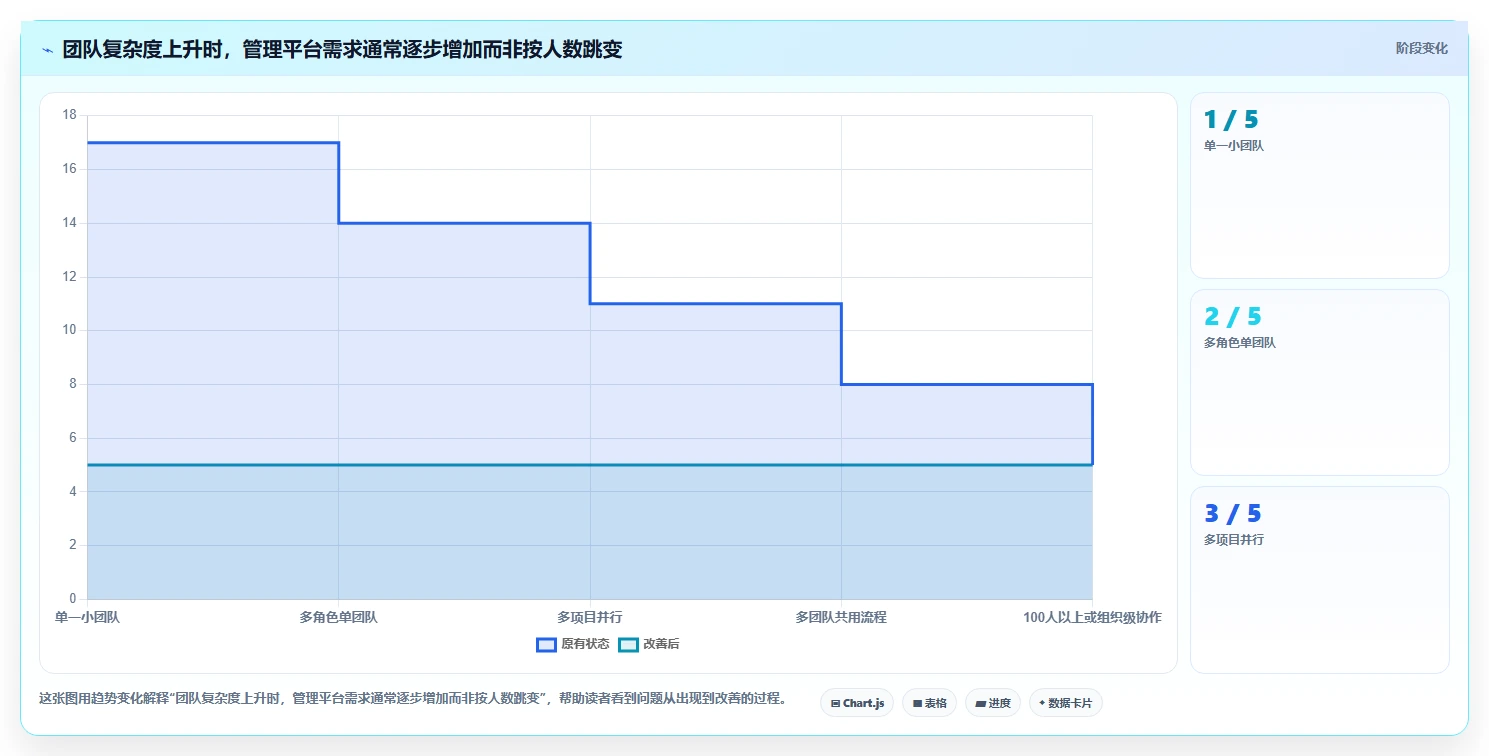This screenshot has height=756, width=1489.
Task: Click the 单一小团队 x-axis label
Action: point(87,617)
